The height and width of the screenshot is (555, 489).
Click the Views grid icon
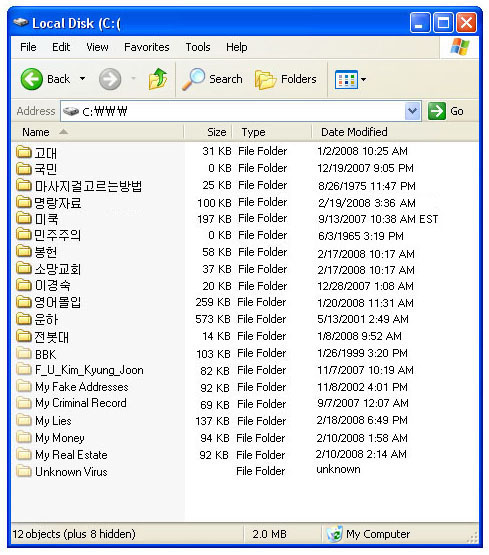tap(346, 79)
